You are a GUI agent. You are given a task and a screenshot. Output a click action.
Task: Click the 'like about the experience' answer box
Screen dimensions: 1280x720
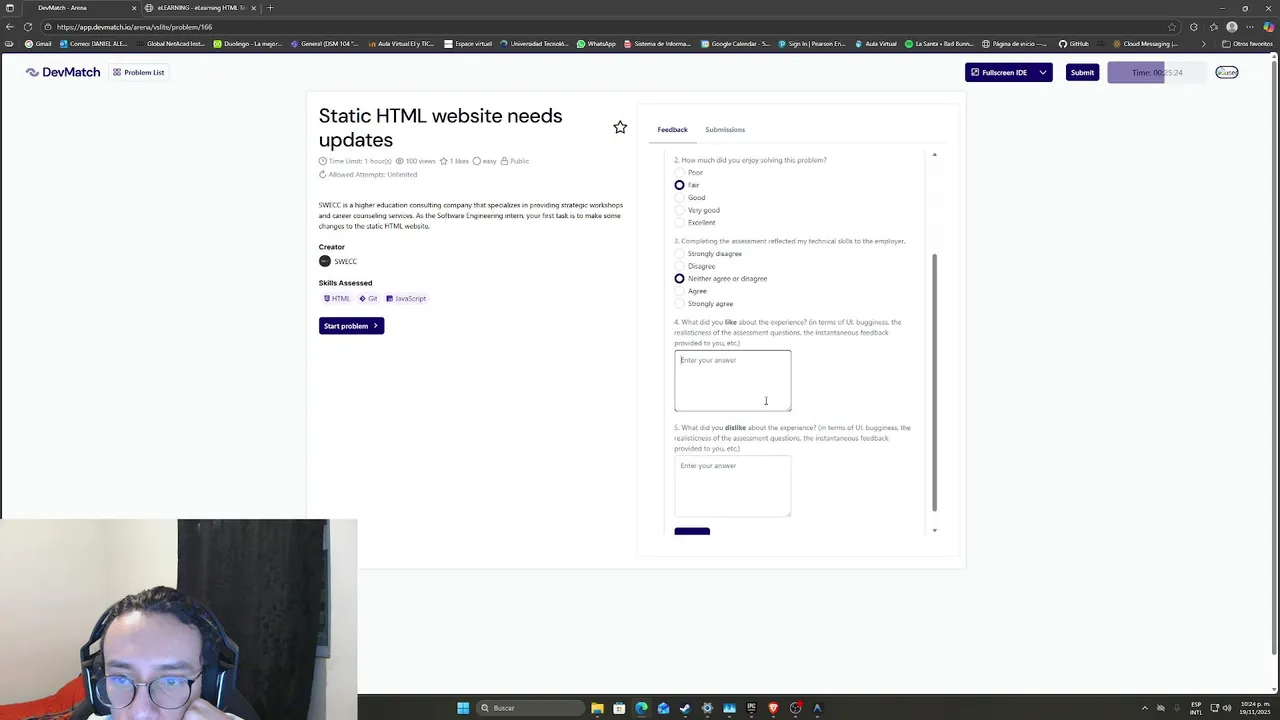click(x=732, y=380)
